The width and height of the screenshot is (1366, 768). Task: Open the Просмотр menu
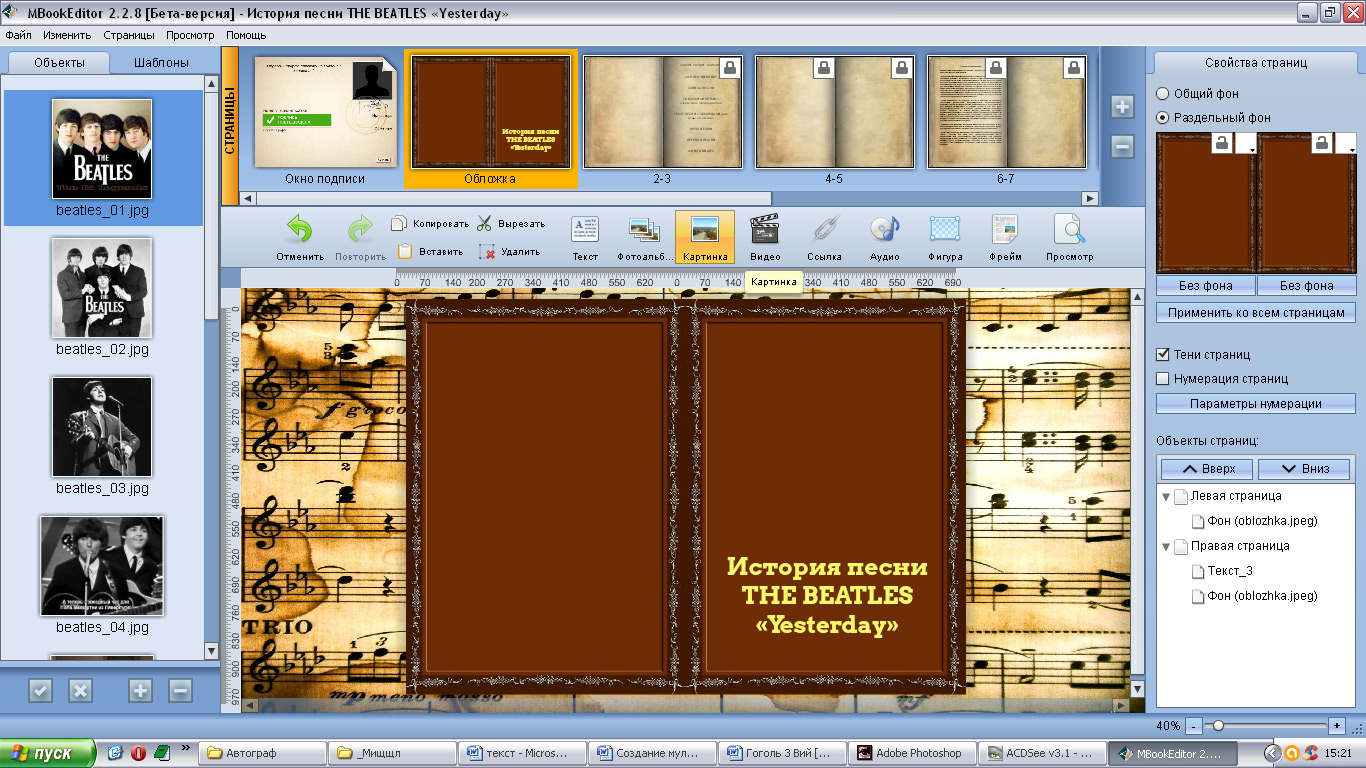coord(190,35)
